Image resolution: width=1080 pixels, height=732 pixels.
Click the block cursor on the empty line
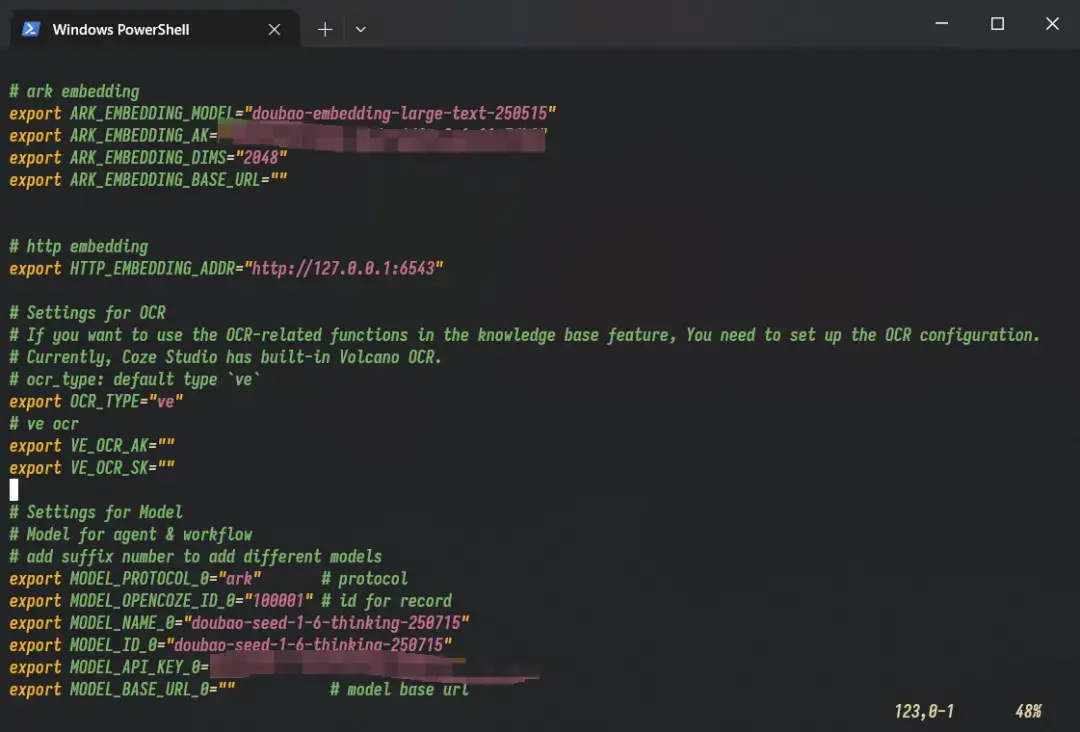click(14, 490)
